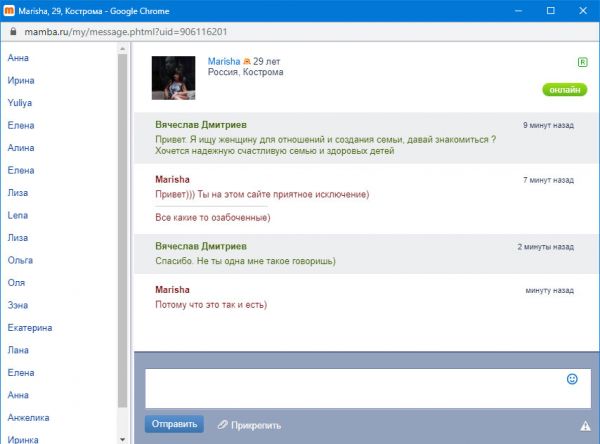600x444 pixels.
Task: Open Marisha profile name link
Action: tap(224, 61)
